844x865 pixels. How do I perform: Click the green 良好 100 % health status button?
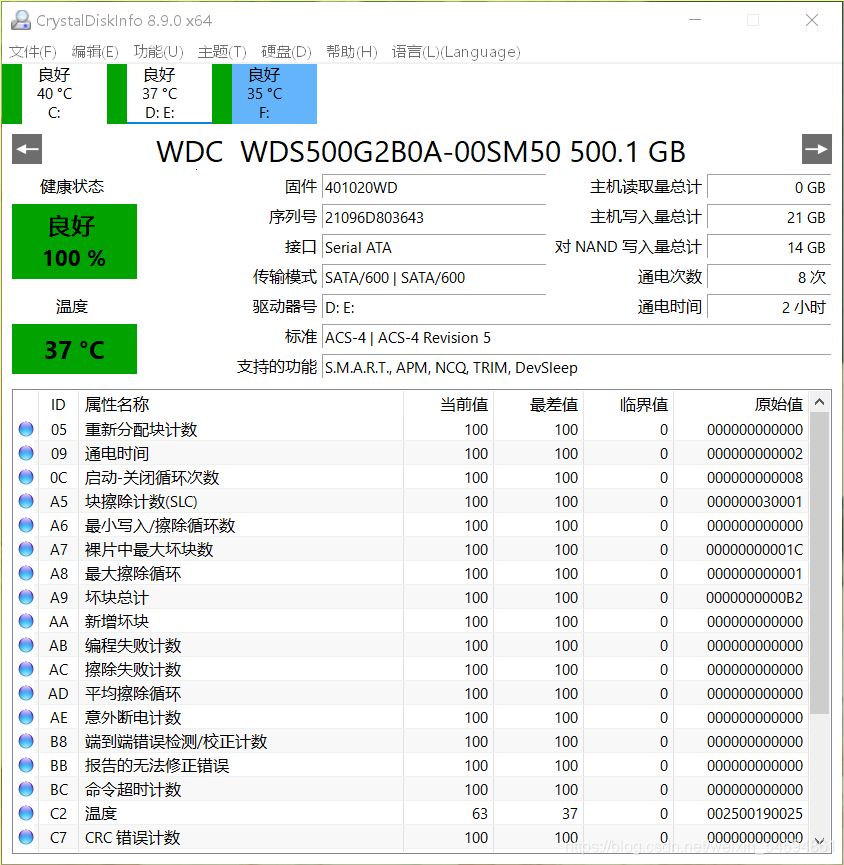pyautogui.click(x=74, y=242)
